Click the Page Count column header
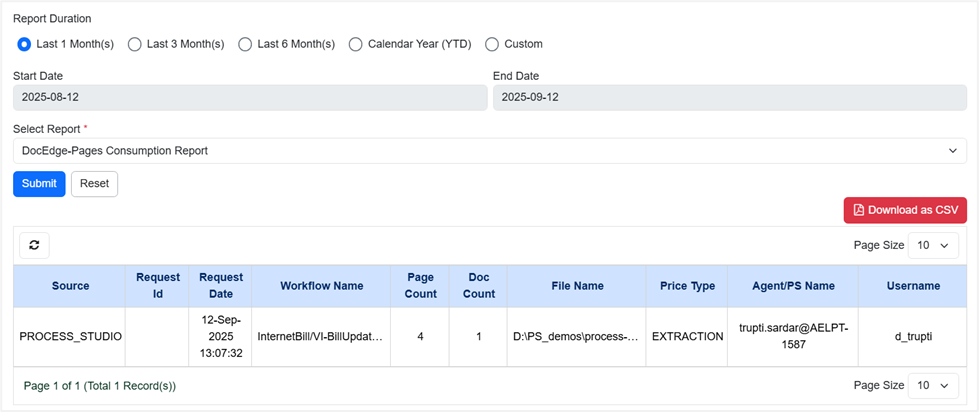The width and height of the screenshot is (979, 412). pyautogui.click(x=420, y=286)
